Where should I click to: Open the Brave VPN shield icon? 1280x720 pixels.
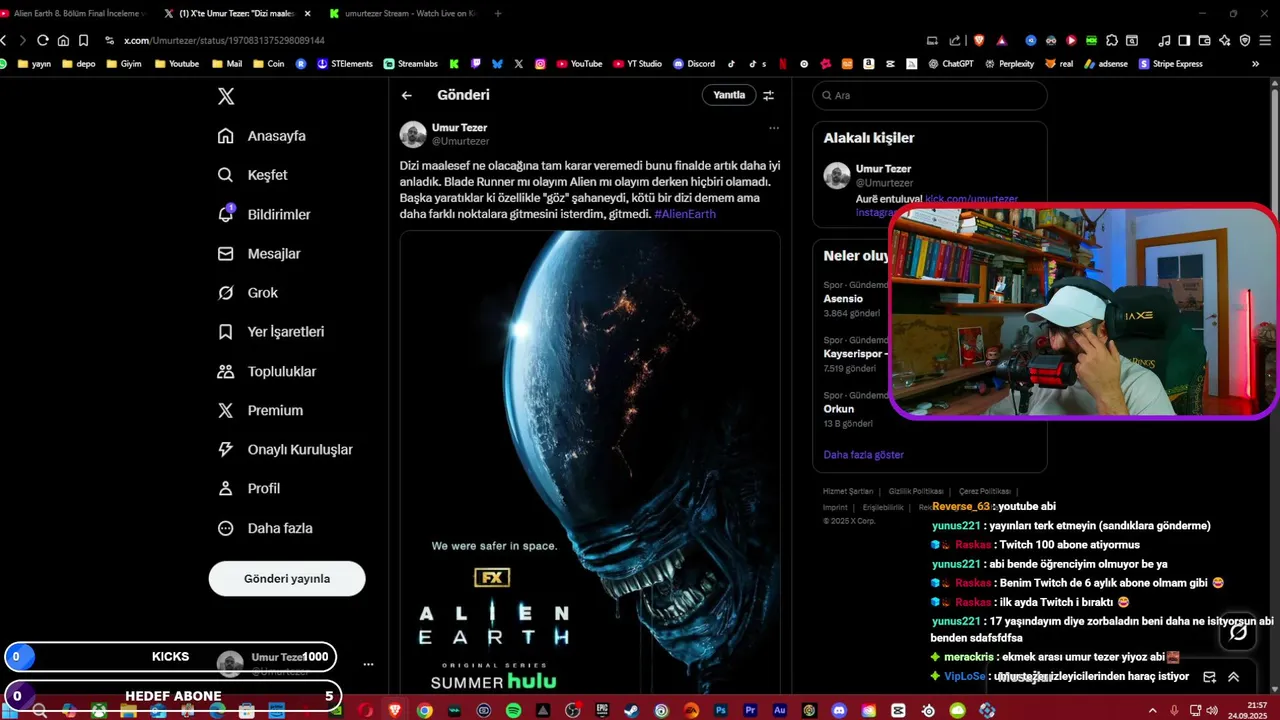click(1245, 40)
